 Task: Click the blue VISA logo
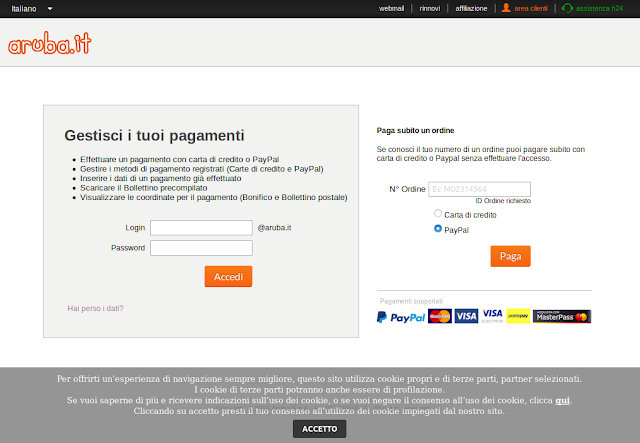[466, 316]
